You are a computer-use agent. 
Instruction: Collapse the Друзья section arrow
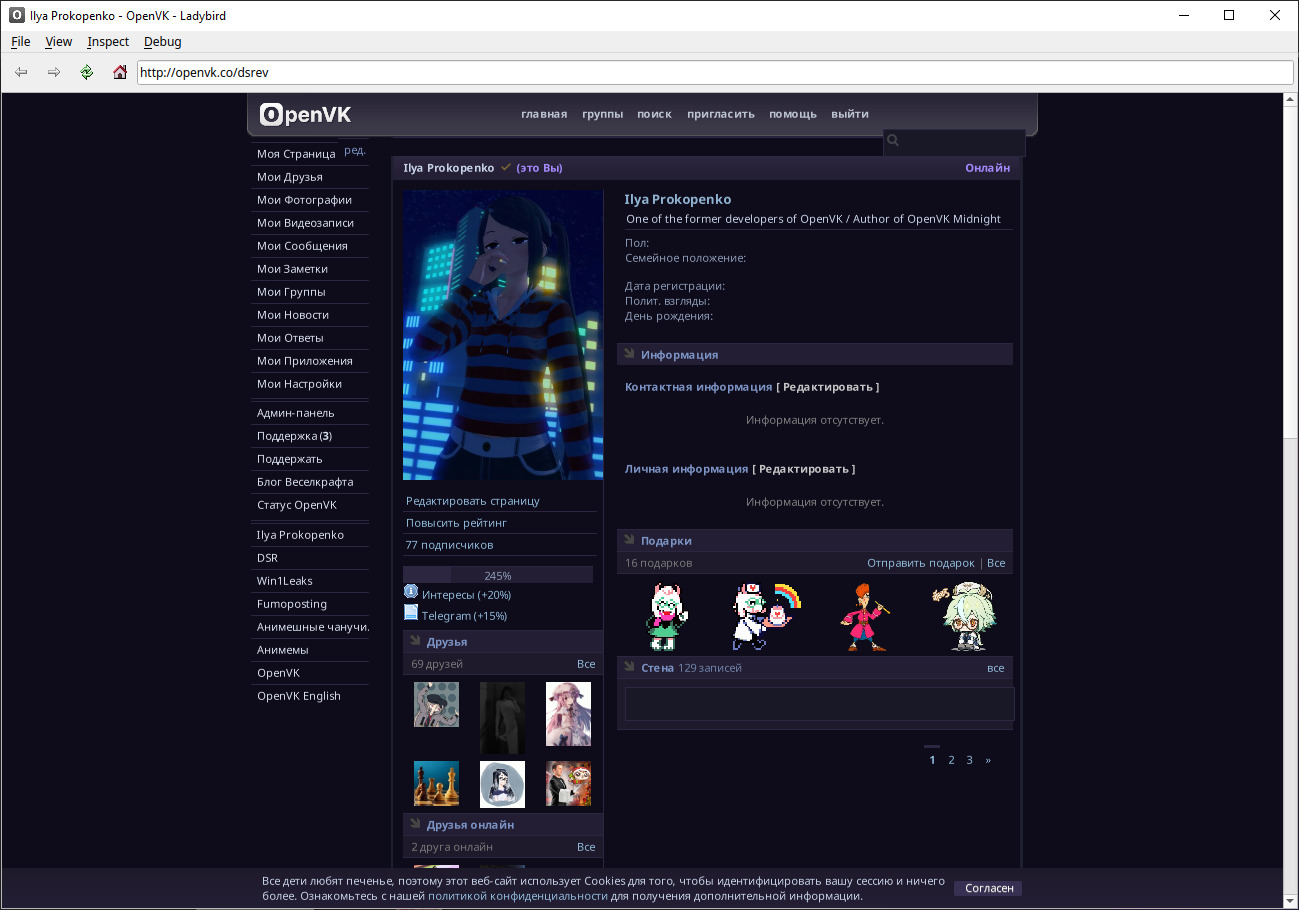[x=415, y=641]
